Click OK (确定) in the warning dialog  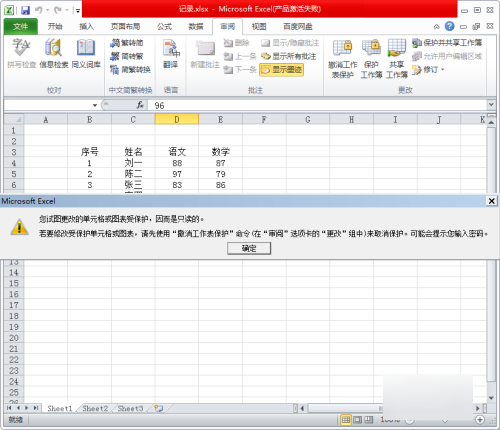[249, 248]
